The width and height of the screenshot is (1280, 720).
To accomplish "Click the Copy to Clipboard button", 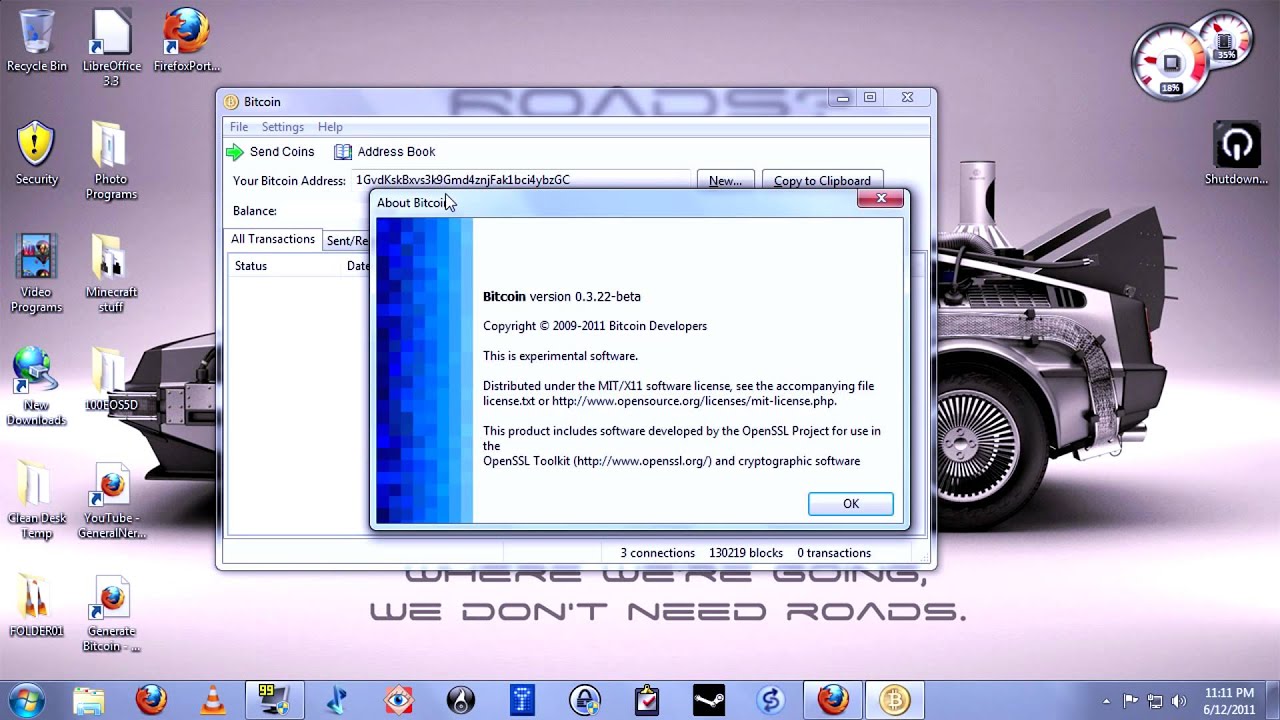I will (x=822, y=181).
